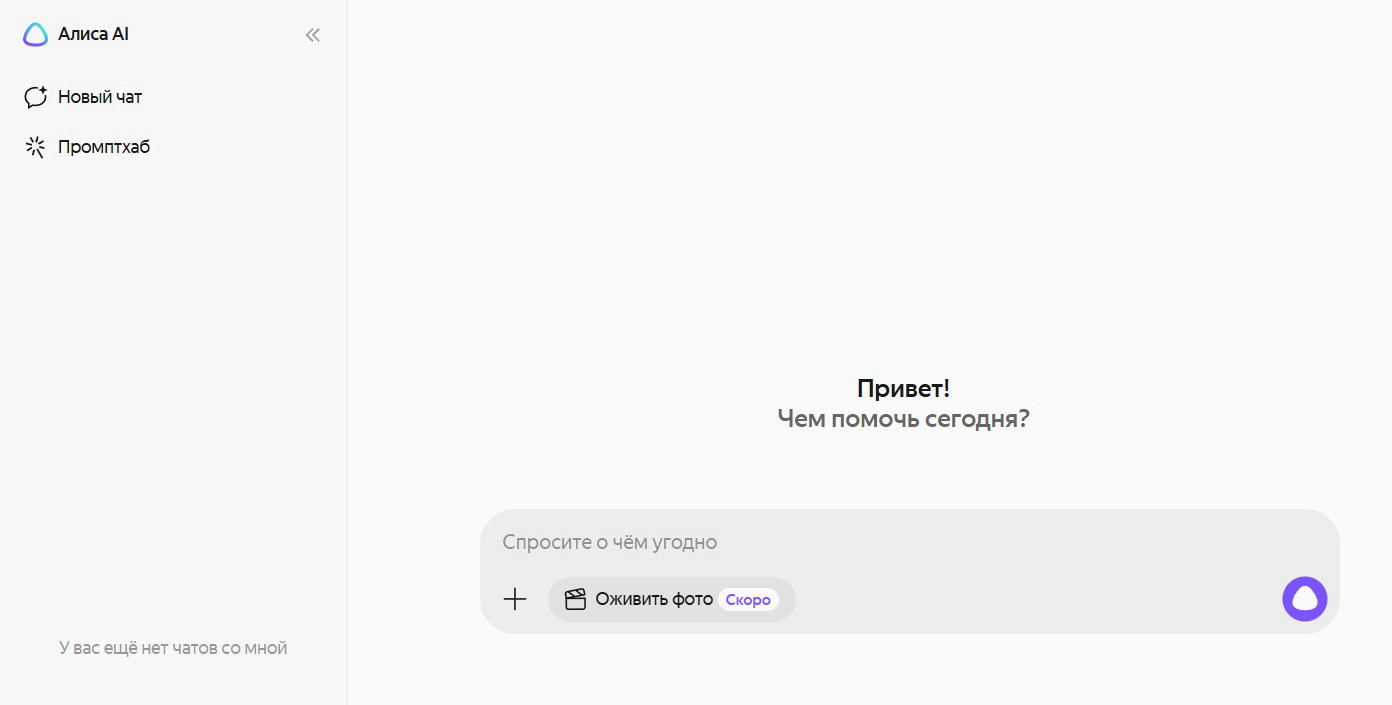Attach a file using the plus button
This screenshot has width=1392, height=705.
pyautogui.click(x=514, y=598)
